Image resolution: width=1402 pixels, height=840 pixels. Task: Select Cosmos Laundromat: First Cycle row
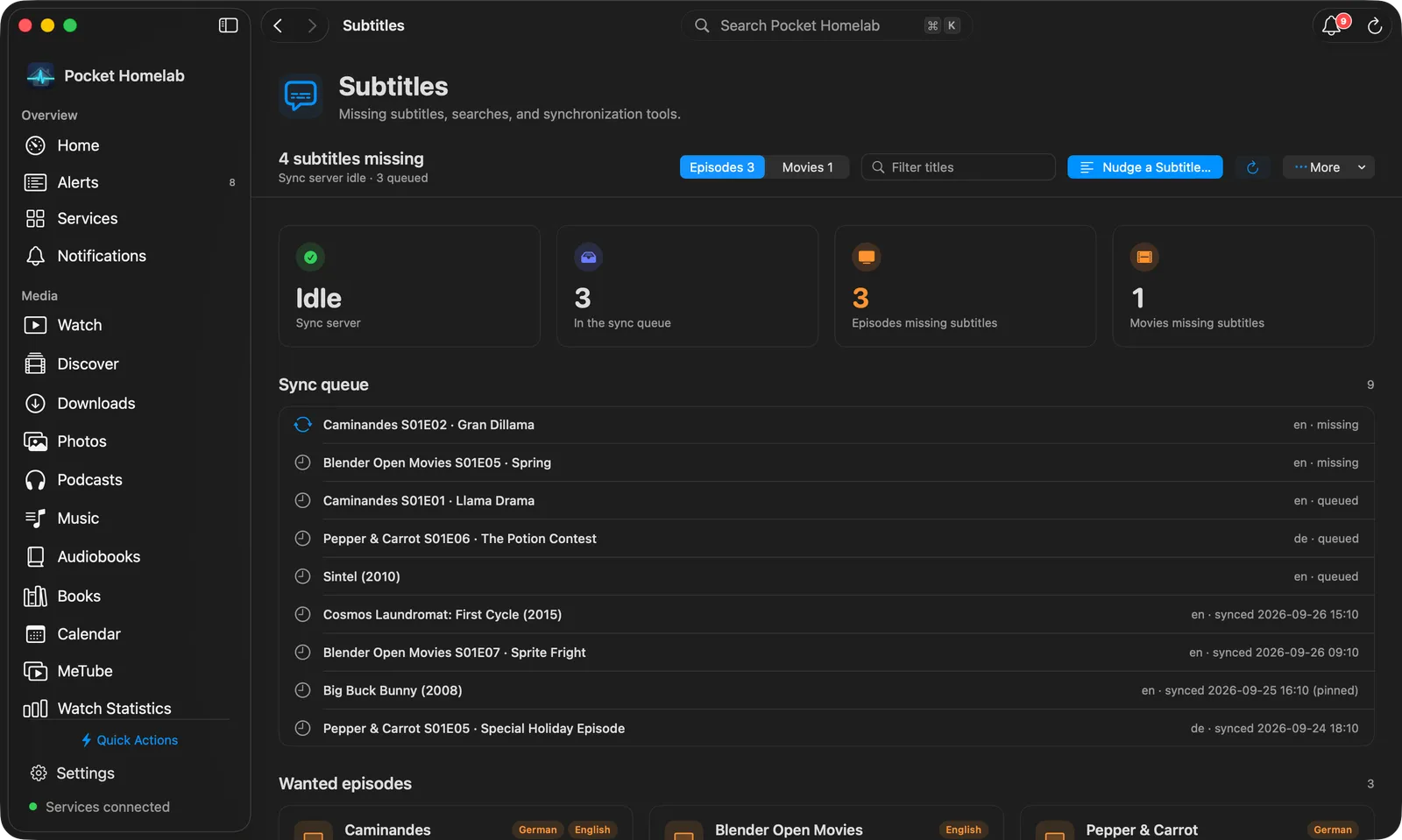(x=826, y=615)
